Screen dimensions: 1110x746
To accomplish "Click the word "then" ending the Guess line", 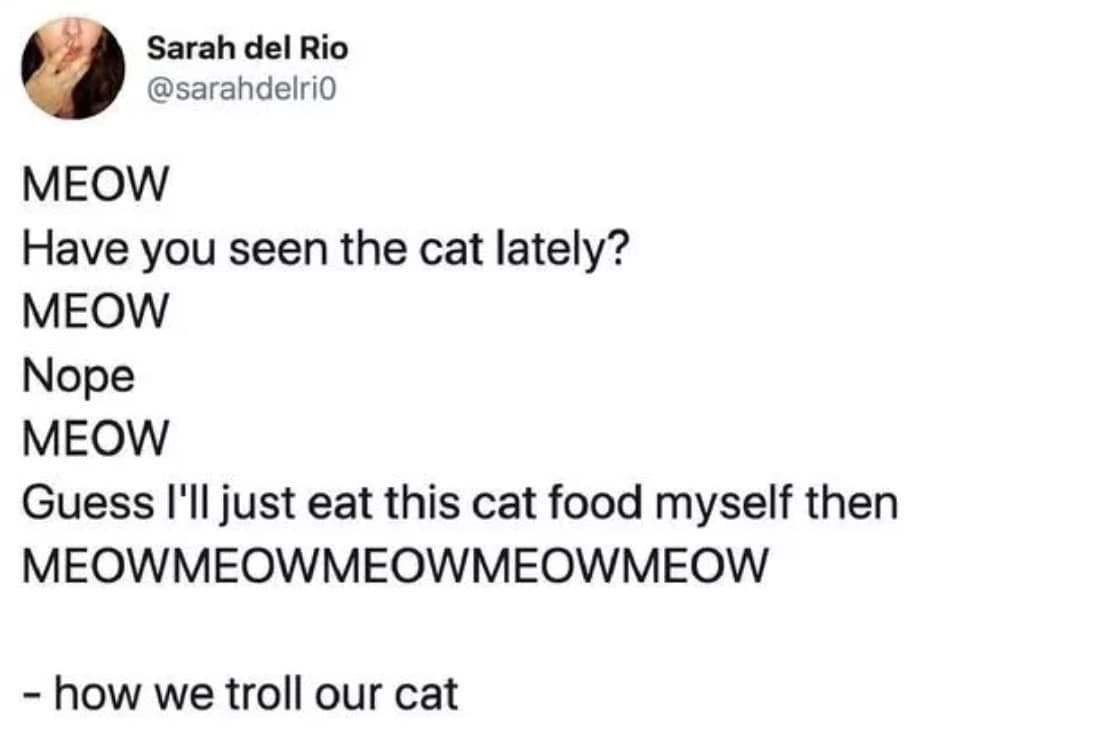I will click(854, 502).
